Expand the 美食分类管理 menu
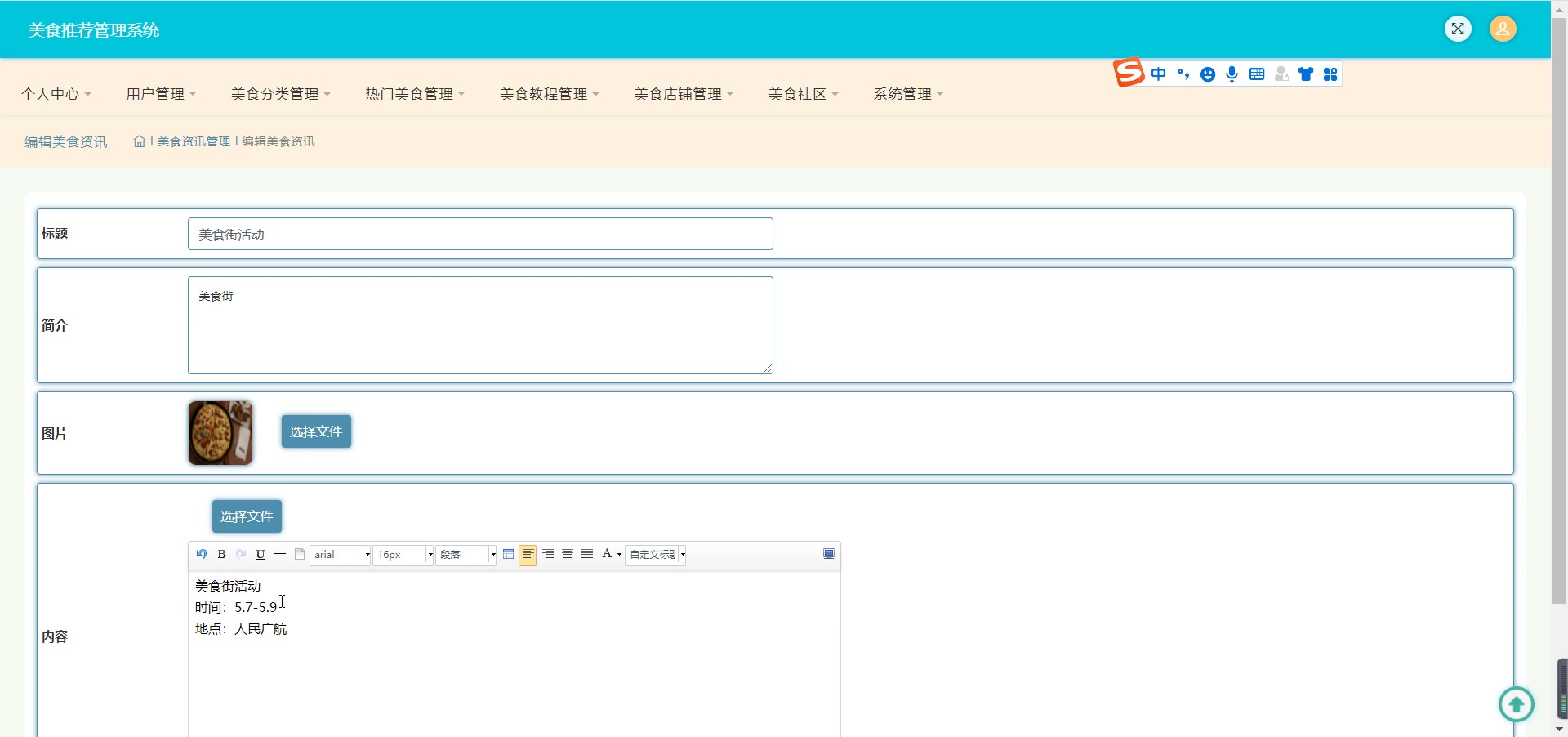Screen dimensions: 1568x737 pos(281,94)
